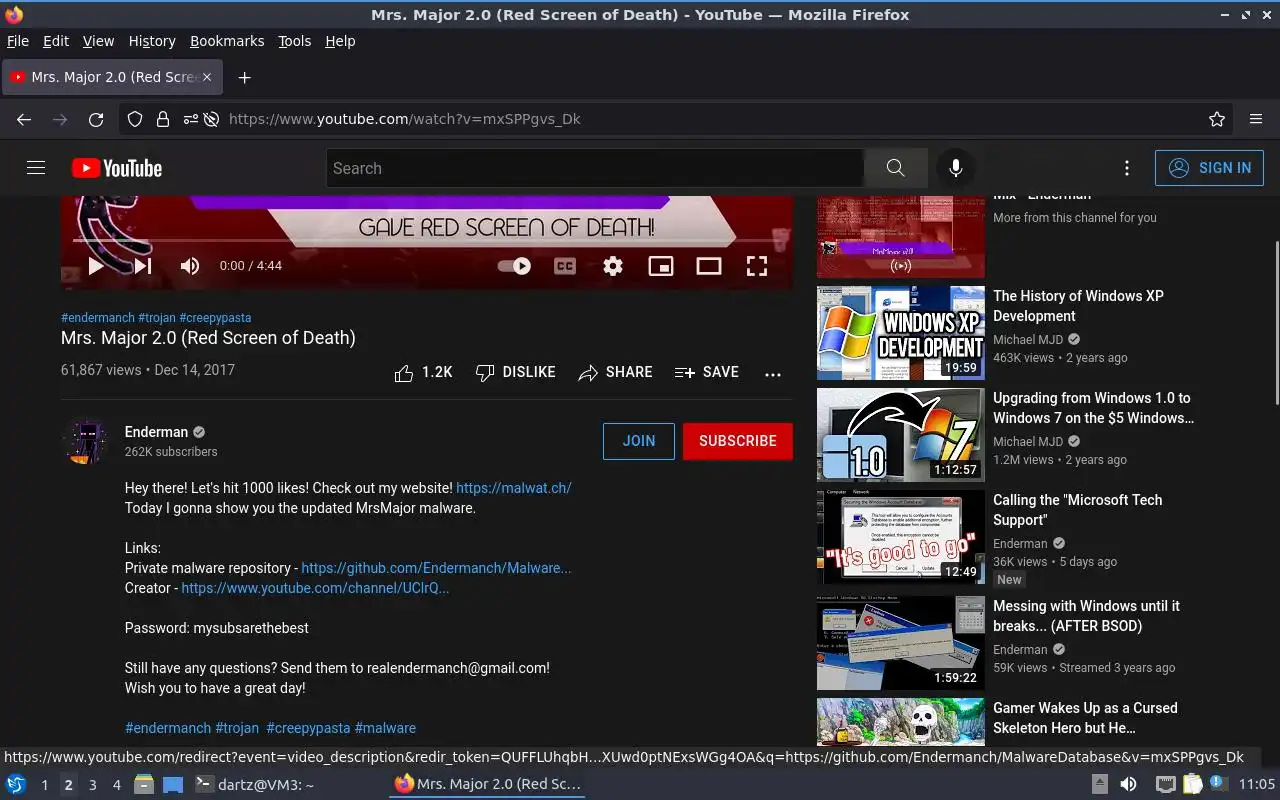
Task: Open YouTube settings three-dot menu
Action: point(1127,168)
